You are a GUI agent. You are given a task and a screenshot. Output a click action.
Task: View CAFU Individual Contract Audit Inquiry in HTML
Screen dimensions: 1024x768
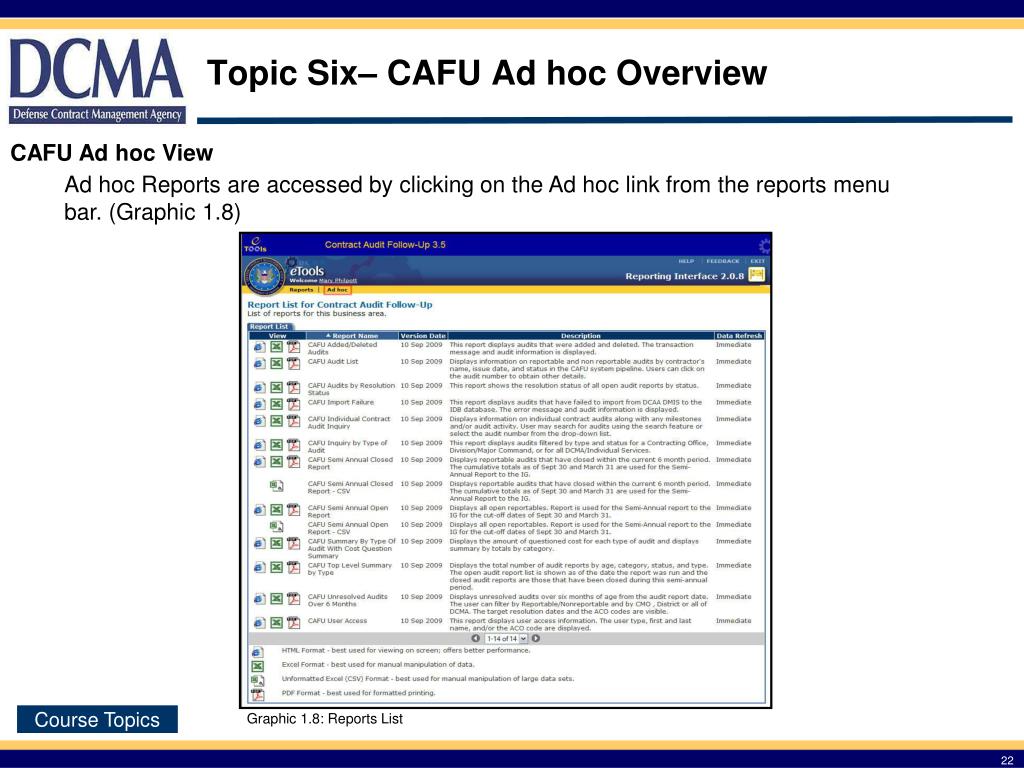point(259,421)
